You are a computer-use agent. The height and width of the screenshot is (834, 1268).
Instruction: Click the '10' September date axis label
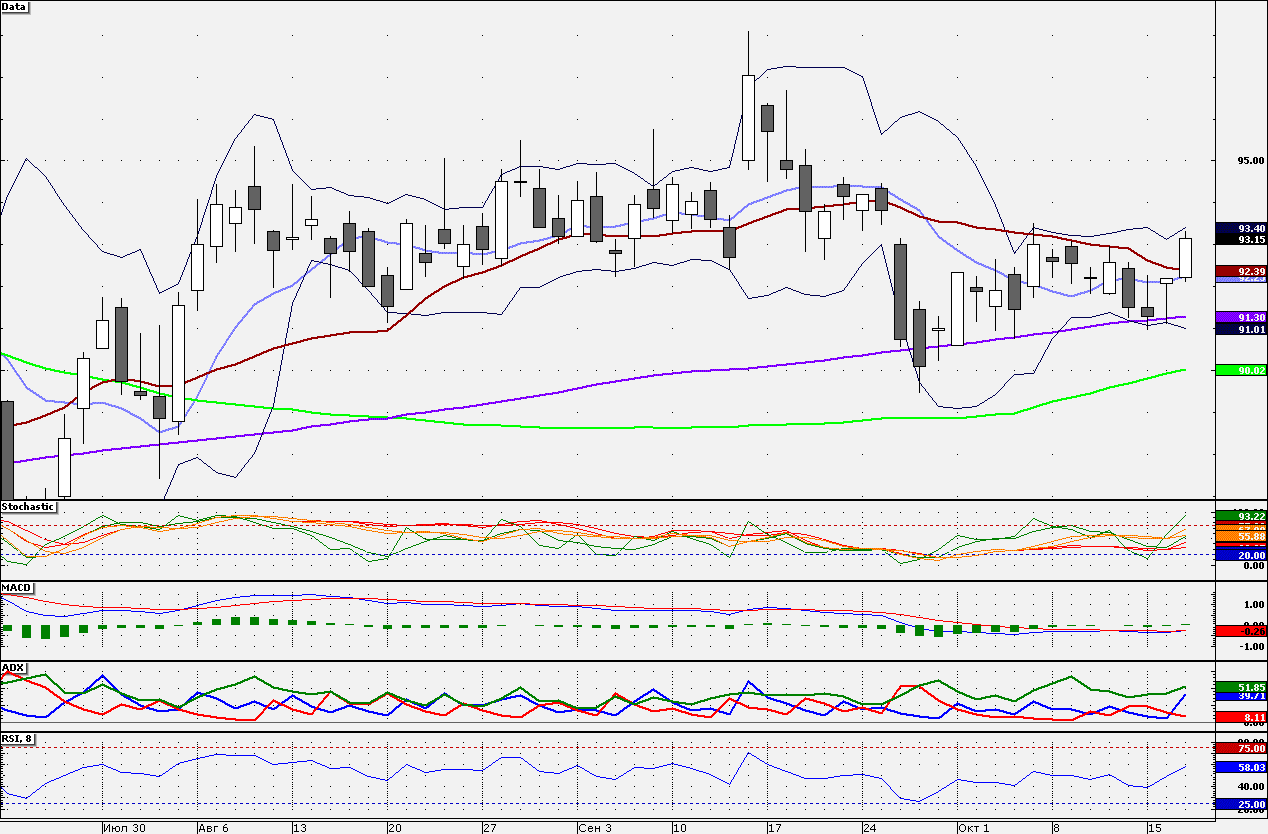pos(680,828)
